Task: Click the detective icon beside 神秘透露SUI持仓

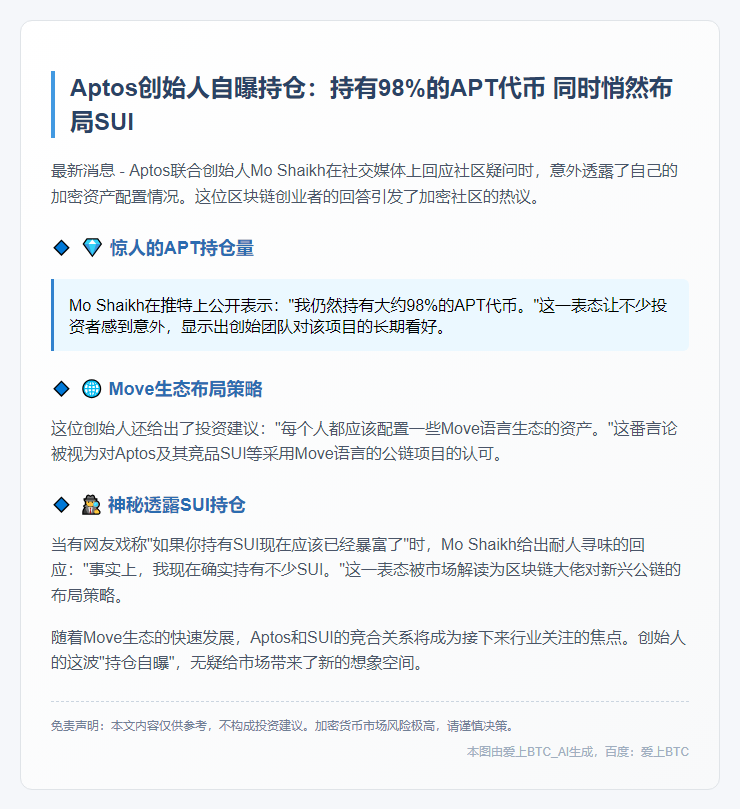Action: click(x=91, y=505)
